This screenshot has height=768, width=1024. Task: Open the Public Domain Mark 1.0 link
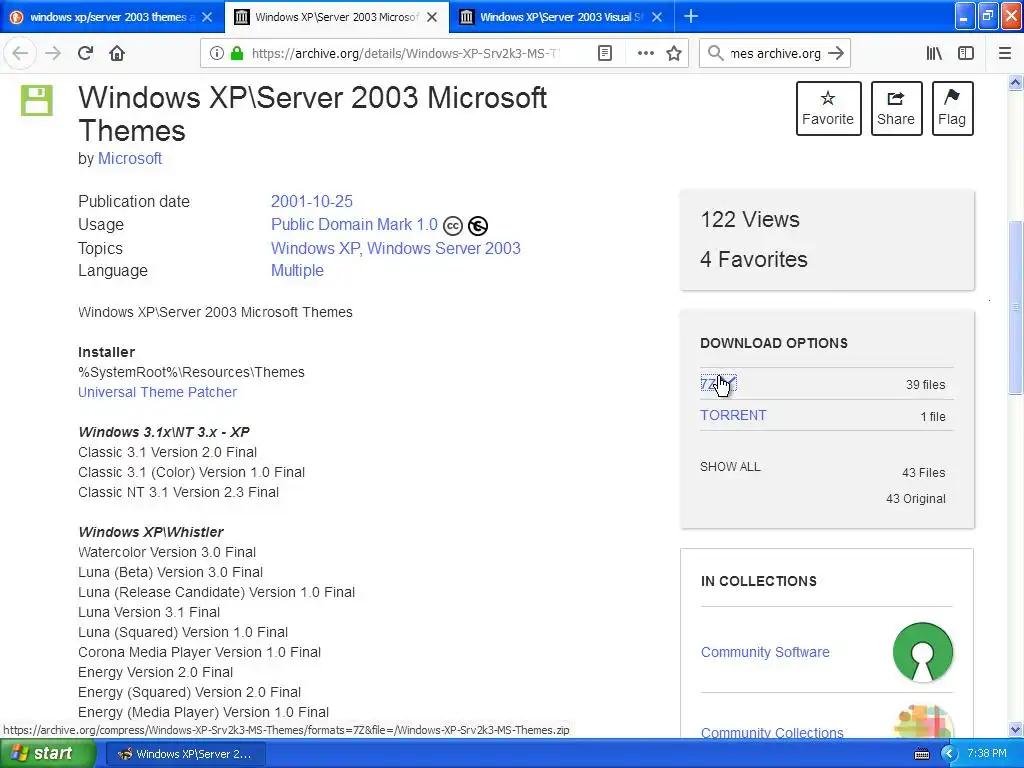coord(354,225)
